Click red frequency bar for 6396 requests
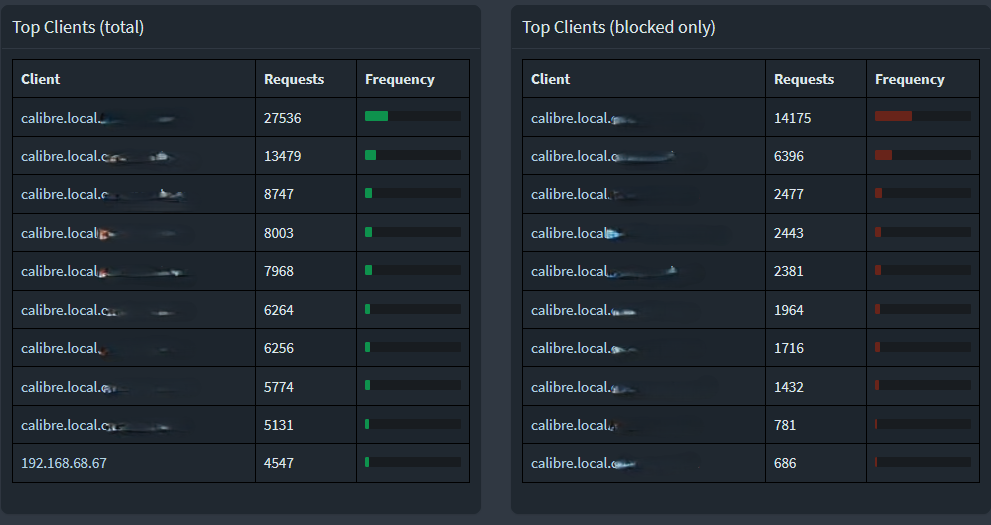Image resolution: width=991 pixels, height=525 pixels. click(884, 155)
